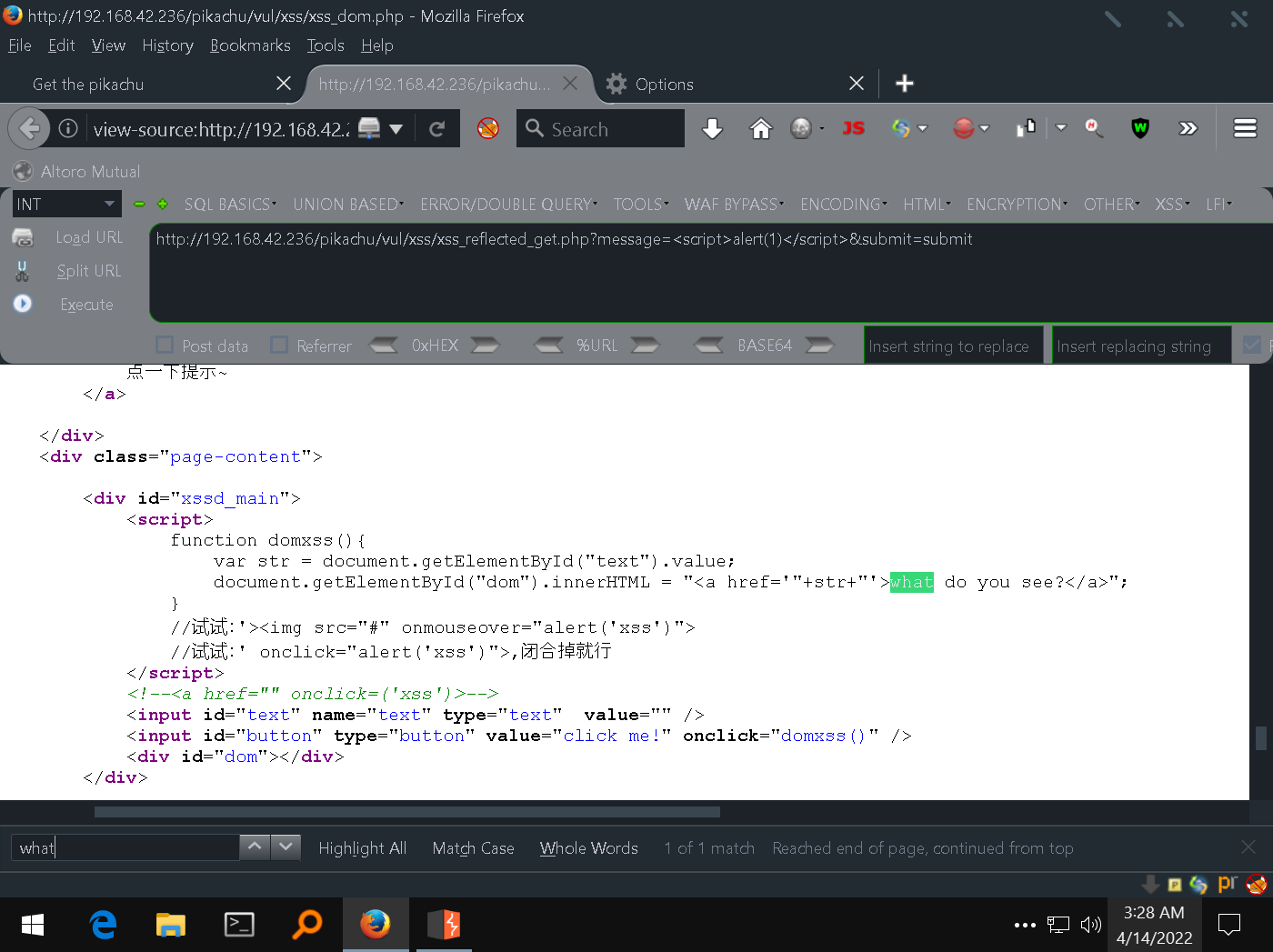Show more toolbar items chevron
This screenshot has height=952, width=1273.
tap(1188, 128)
